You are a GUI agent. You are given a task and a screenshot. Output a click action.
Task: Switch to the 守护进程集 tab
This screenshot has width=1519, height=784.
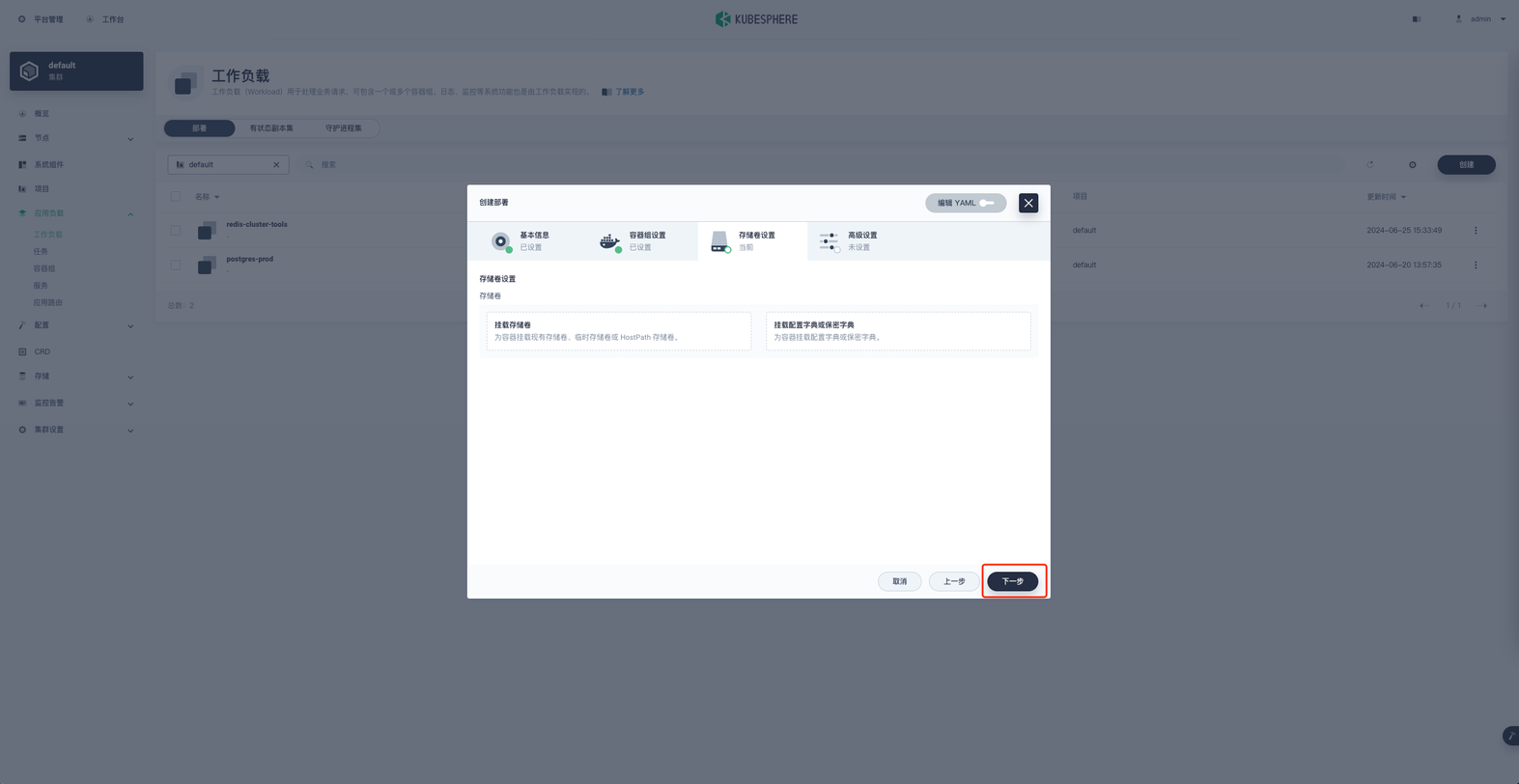(344, 128)
